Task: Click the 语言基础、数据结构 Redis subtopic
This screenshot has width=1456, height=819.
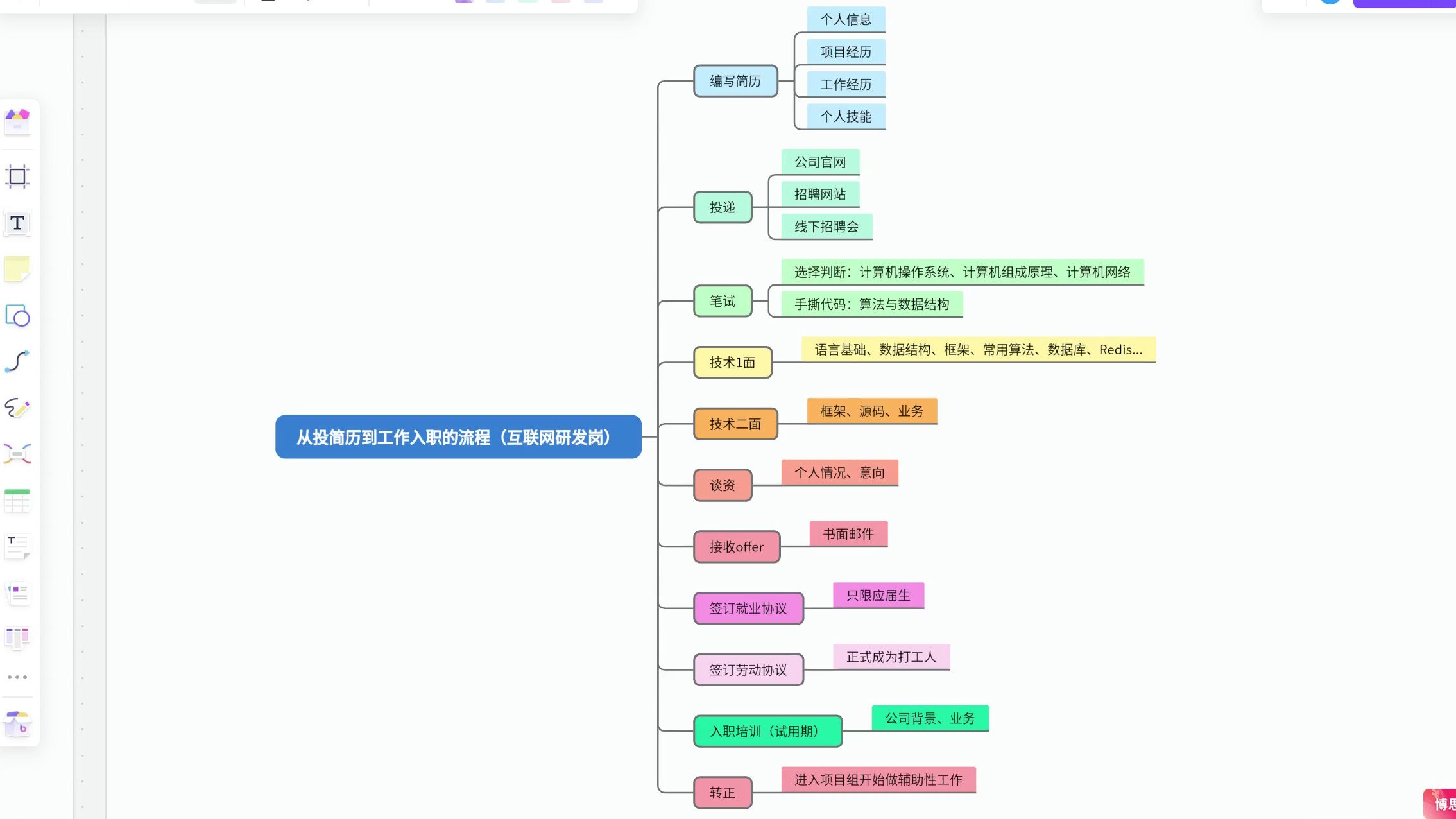Action: (979, 350)
